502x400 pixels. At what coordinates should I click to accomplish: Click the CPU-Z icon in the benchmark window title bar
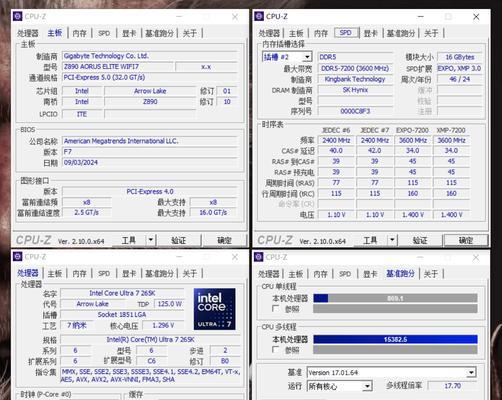click(x=259, y=257)
